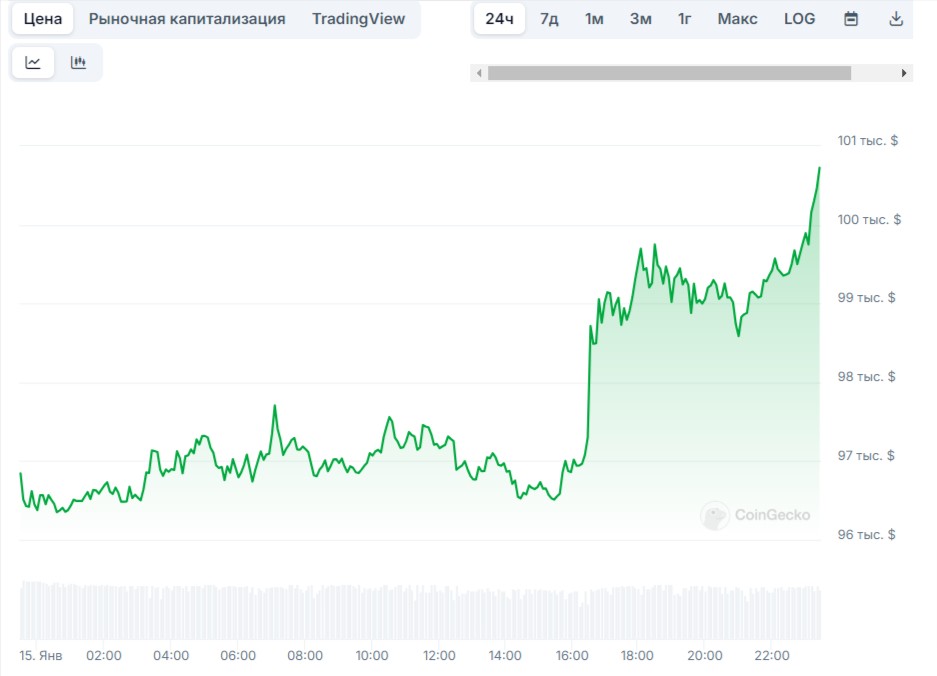Select the 24ч time range
This screenshot has height=676, width=937.
[x=499, y=19]
